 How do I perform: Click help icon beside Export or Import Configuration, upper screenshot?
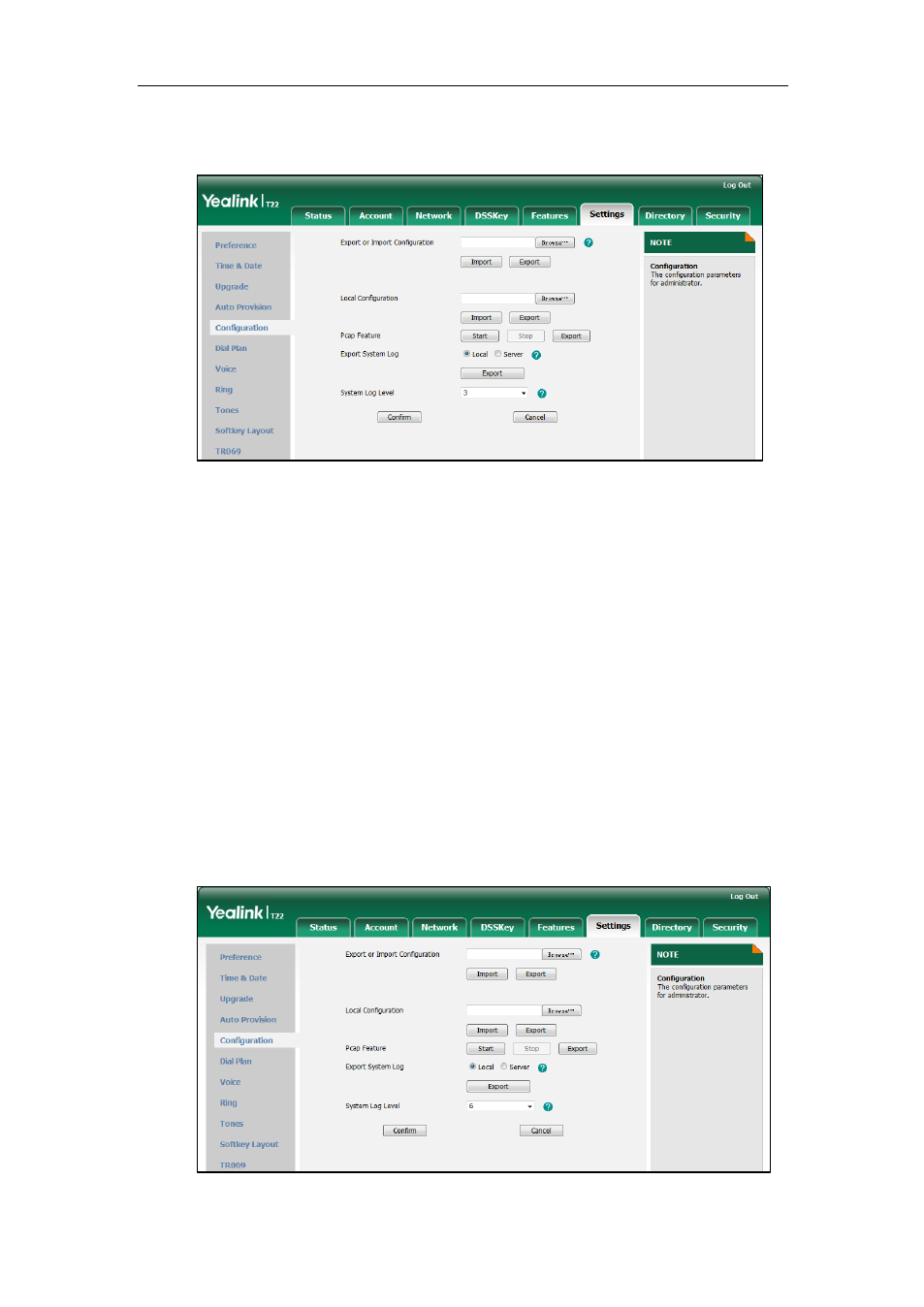click(589, 242)
